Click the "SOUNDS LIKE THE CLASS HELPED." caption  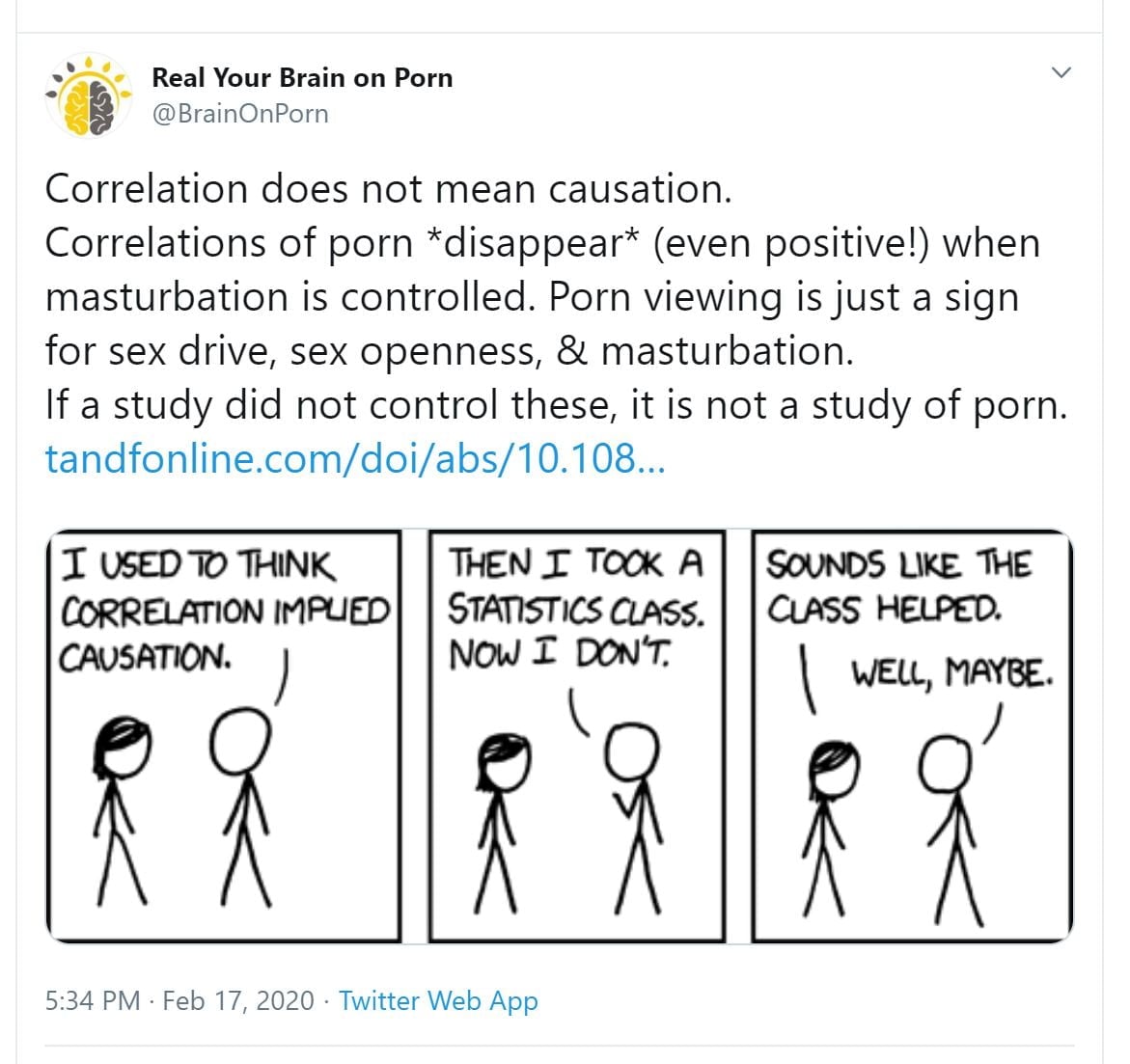pyautogui.click(x=897, y=586)
